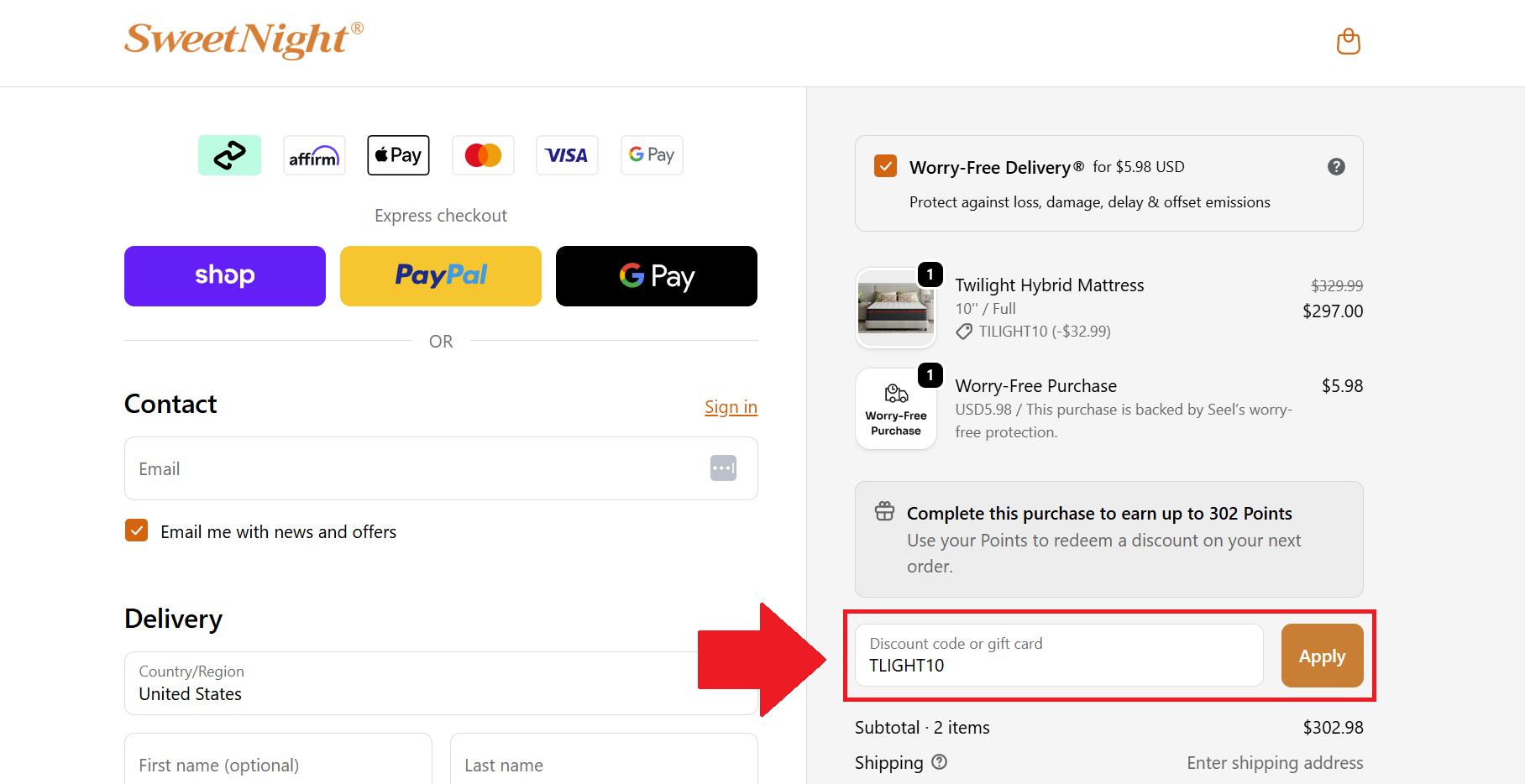Open Worry-Free Delivery help tooltip icon
Viewport: 1525px width, 784px height.
[1336, 166]
